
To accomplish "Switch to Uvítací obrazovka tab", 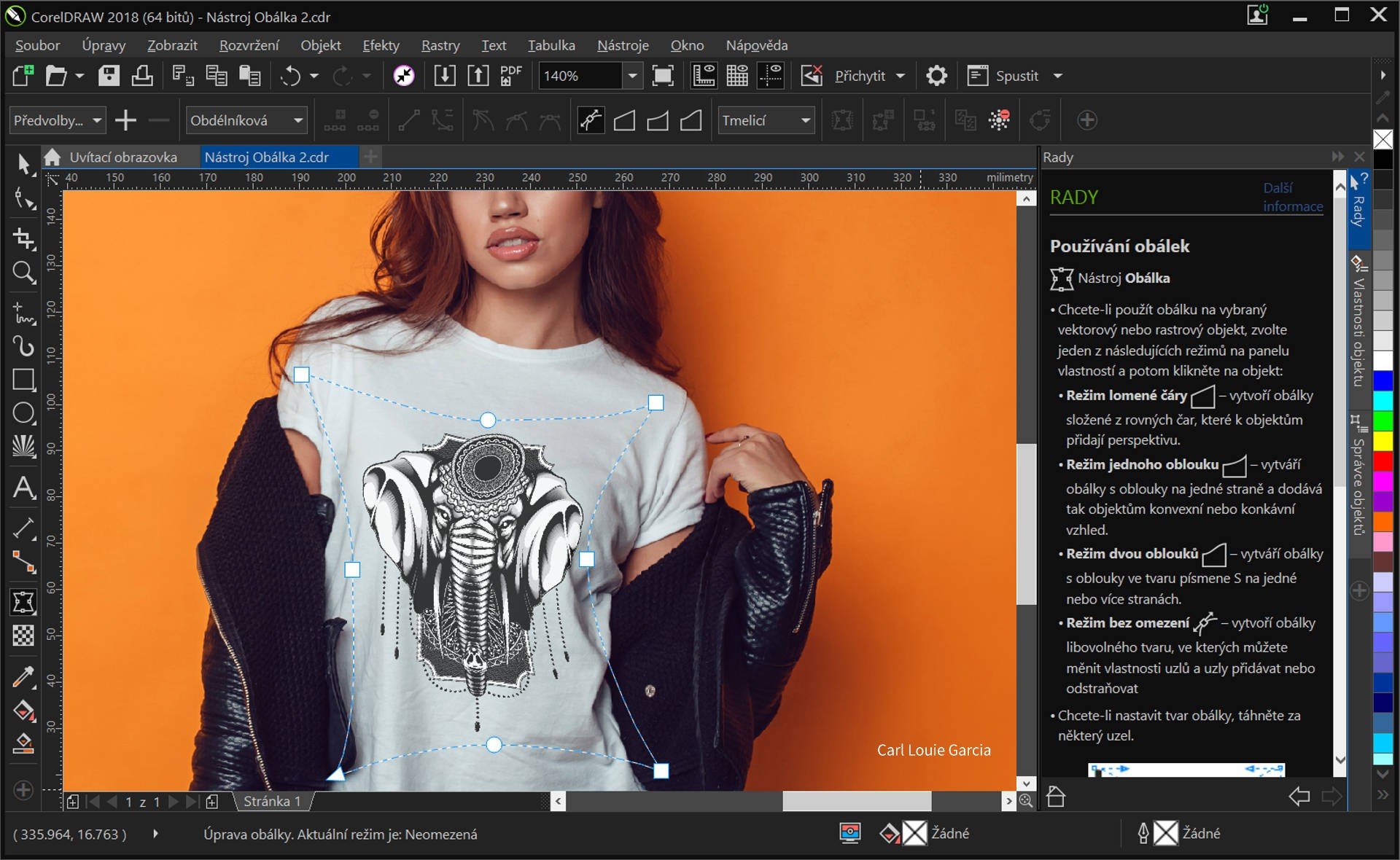I will 122,157.
